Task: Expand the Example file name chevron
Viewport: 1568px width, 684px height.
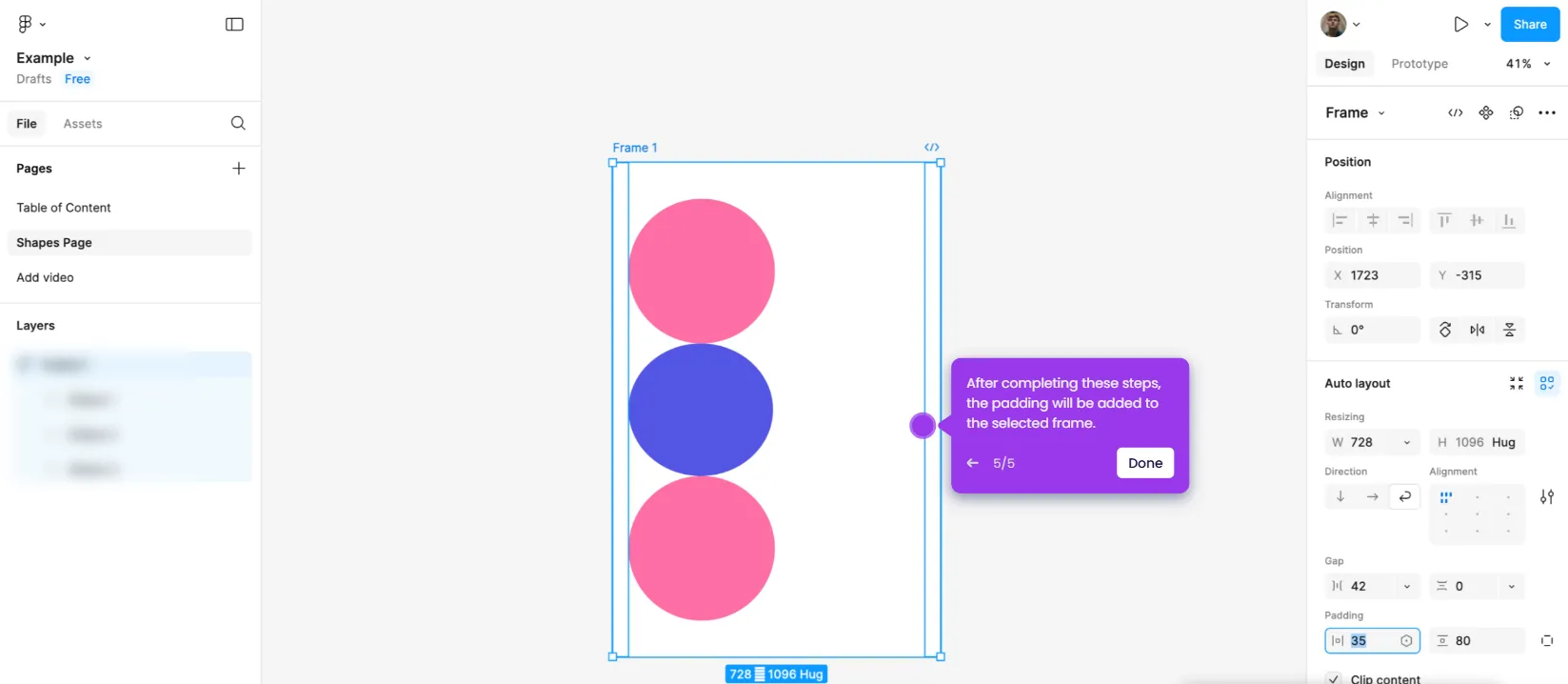Action: tap(88, 58)
